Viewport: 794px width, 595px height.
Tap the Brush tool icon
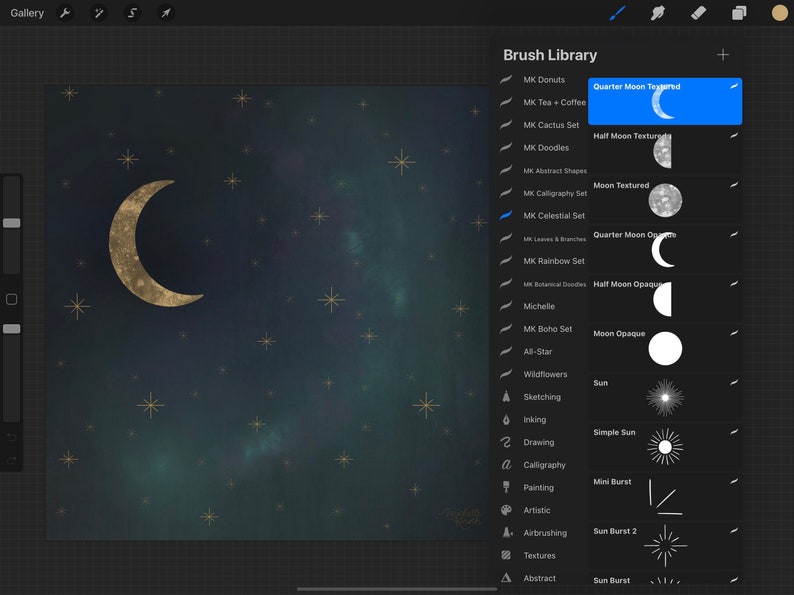coord(617,13)
